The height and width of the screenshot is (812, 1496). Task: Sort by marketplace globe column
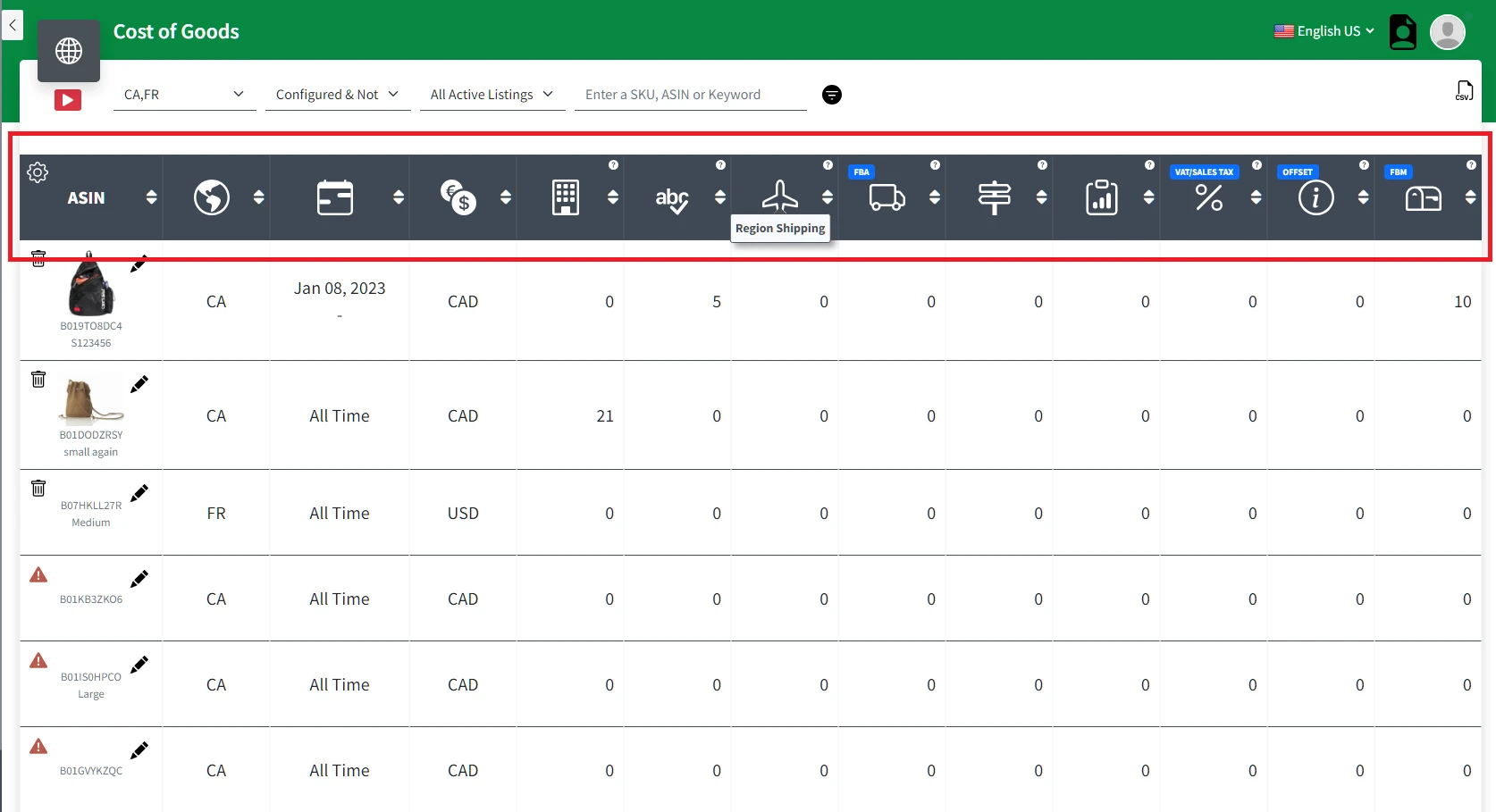click(212, 197)
